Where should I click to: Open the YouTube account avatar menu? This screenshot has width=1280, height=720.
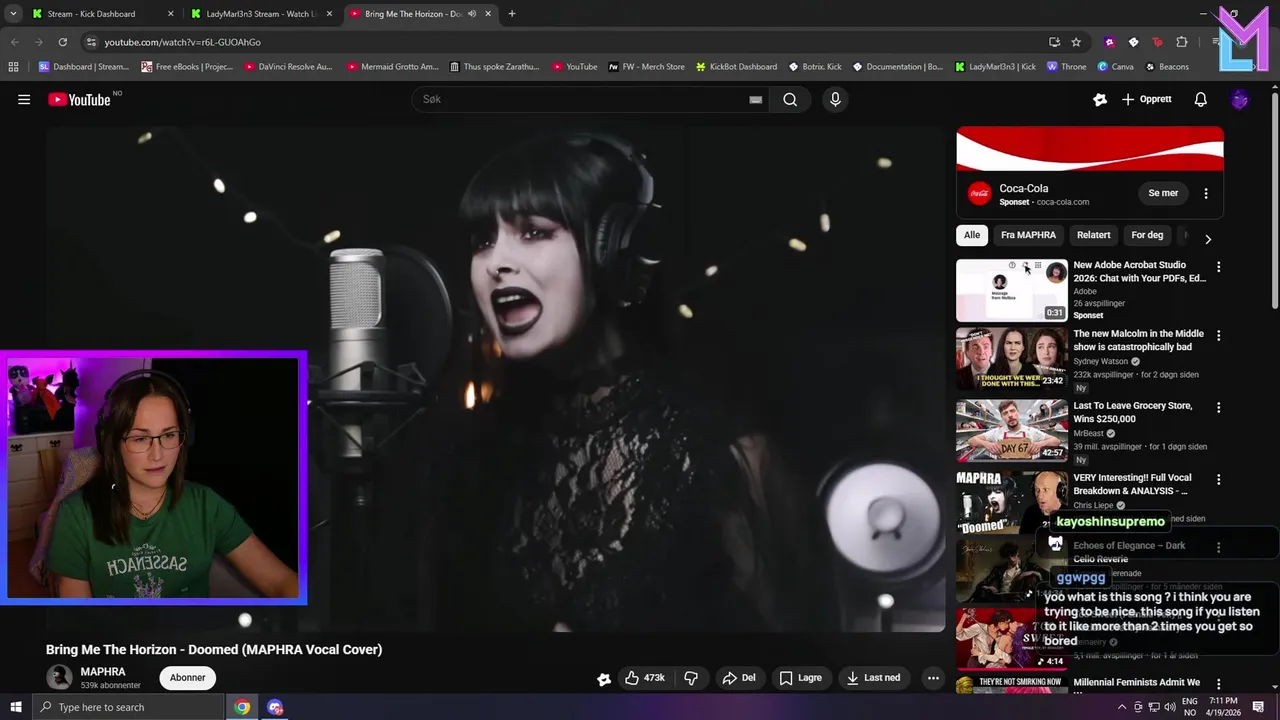pos(1239,99)
